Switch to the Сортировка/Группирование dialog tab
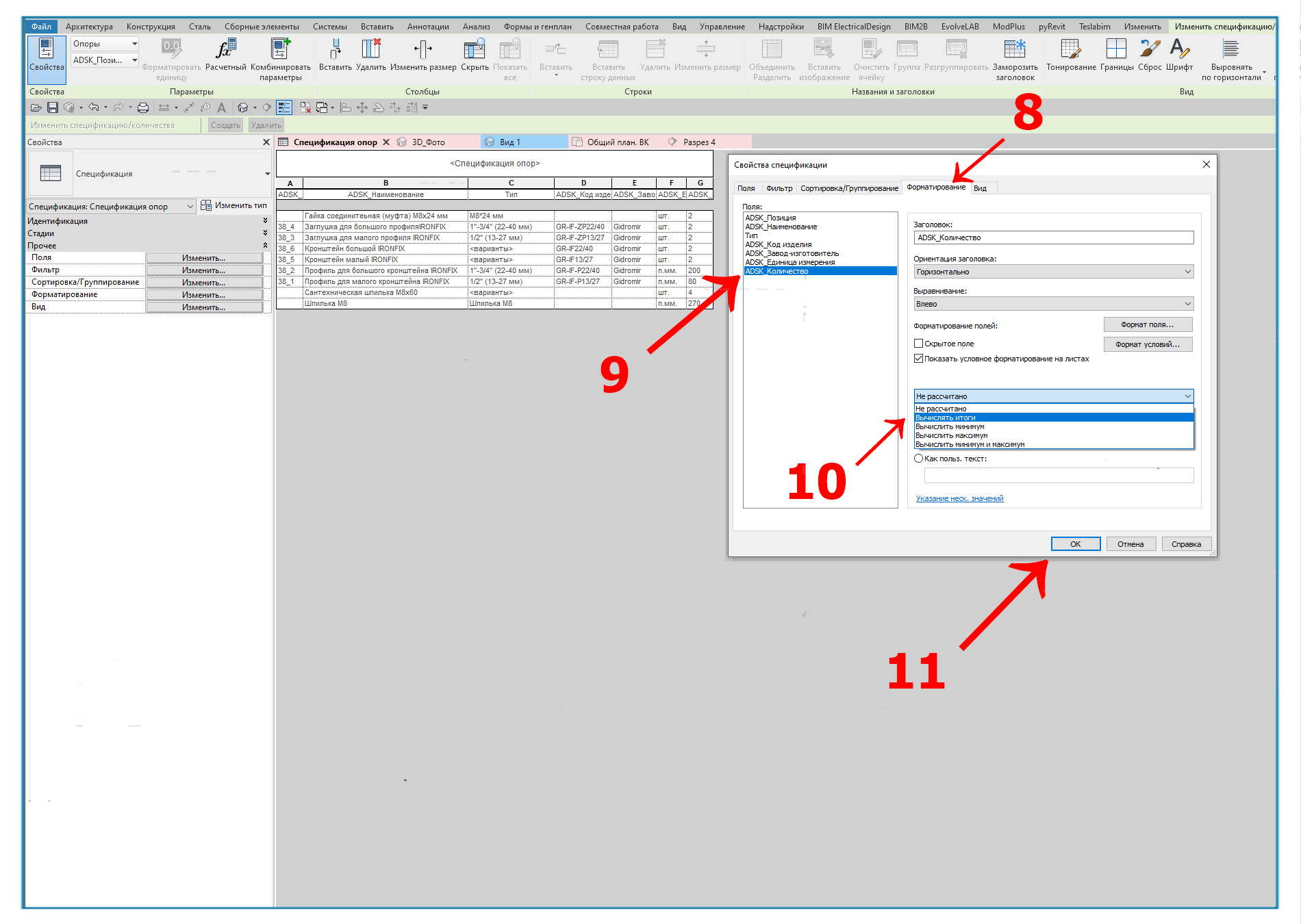This screenshot has width=1301, height=924. 849,188
